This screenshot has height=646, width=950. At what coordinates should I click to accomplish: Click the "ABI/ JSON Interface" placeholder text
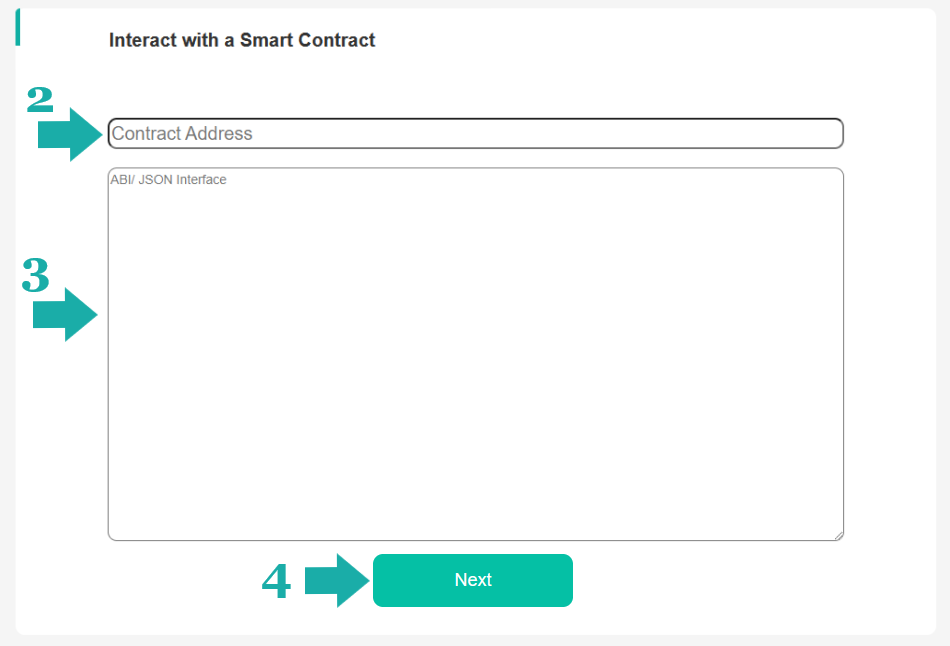168,180
